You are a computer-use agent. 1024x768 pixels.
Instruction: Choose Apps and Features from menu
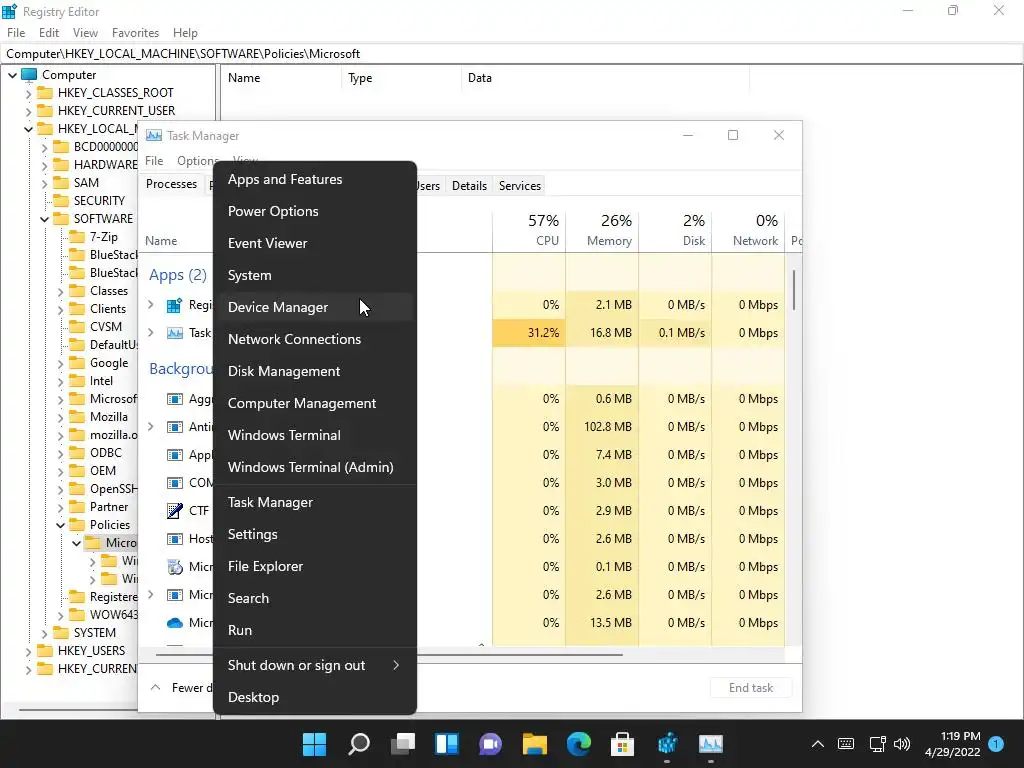tap(315, 179)
